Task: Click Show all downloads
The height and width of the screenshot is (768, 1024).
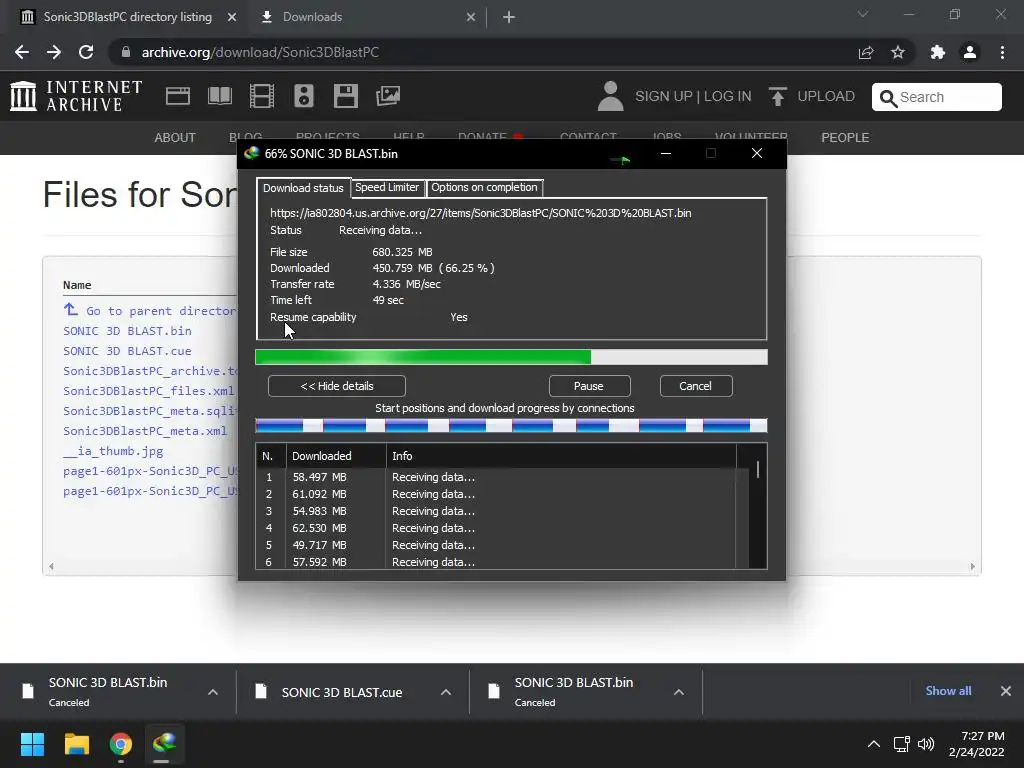Action: click(x=948, y=691)
